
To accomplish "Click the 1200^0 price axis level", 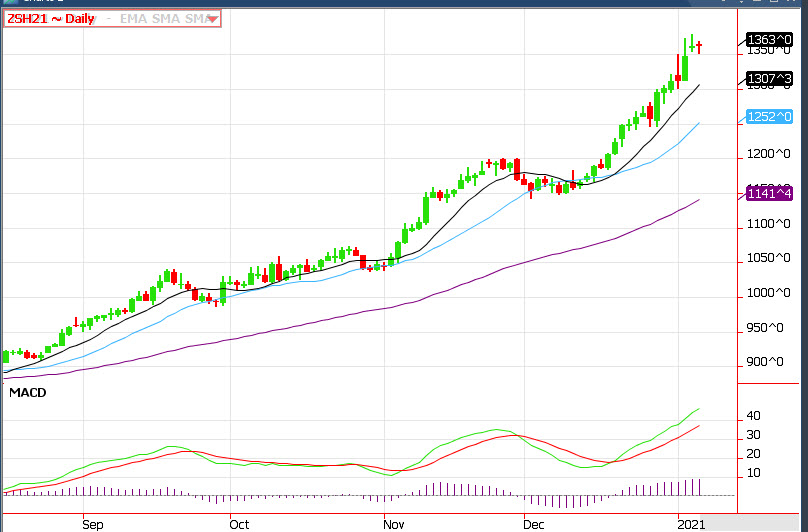I will (x=768, y=154).
